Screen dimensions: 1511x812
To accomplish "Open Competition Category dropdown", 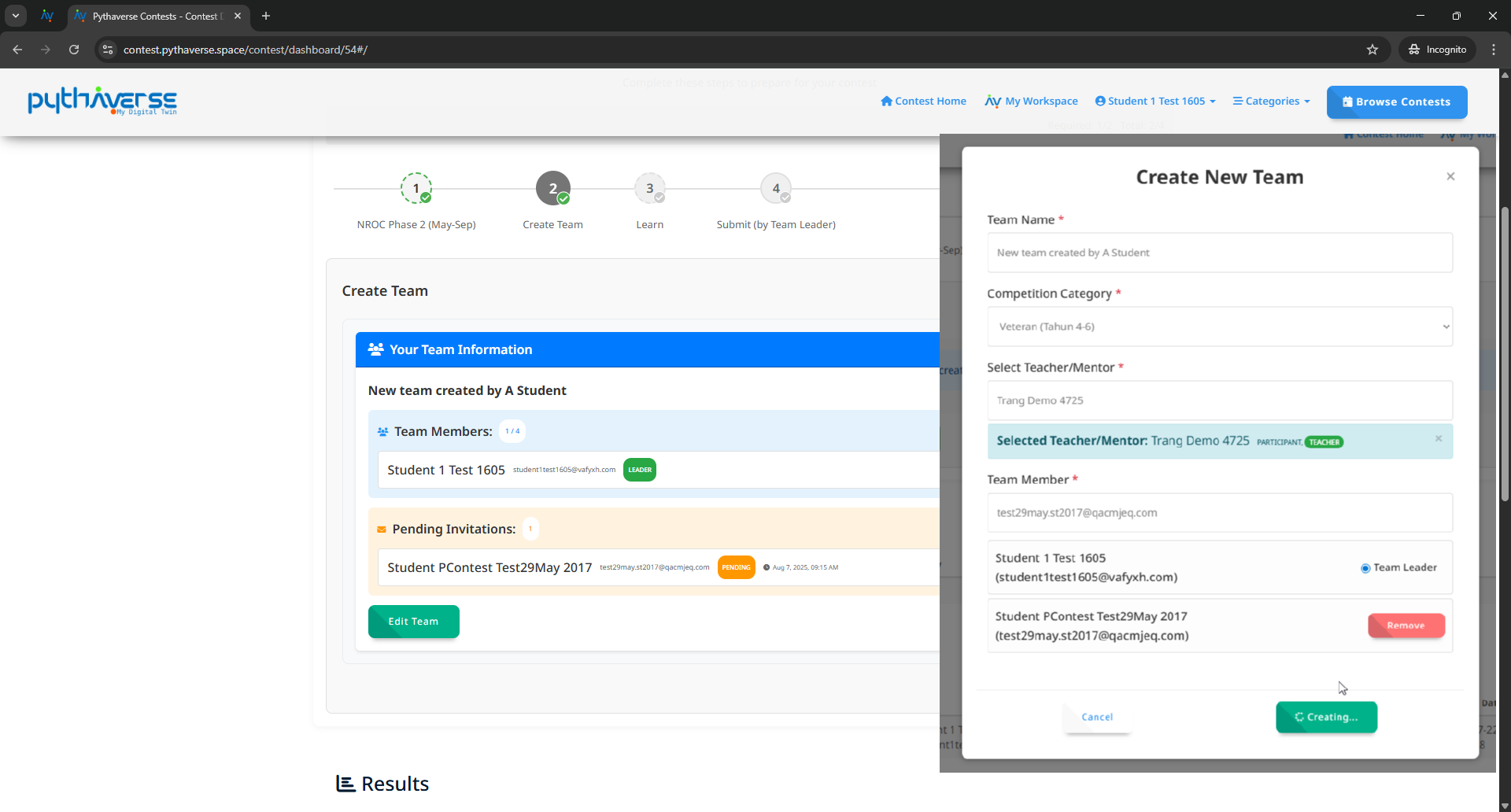I will pyautogui.click(x=1220, y=327).
